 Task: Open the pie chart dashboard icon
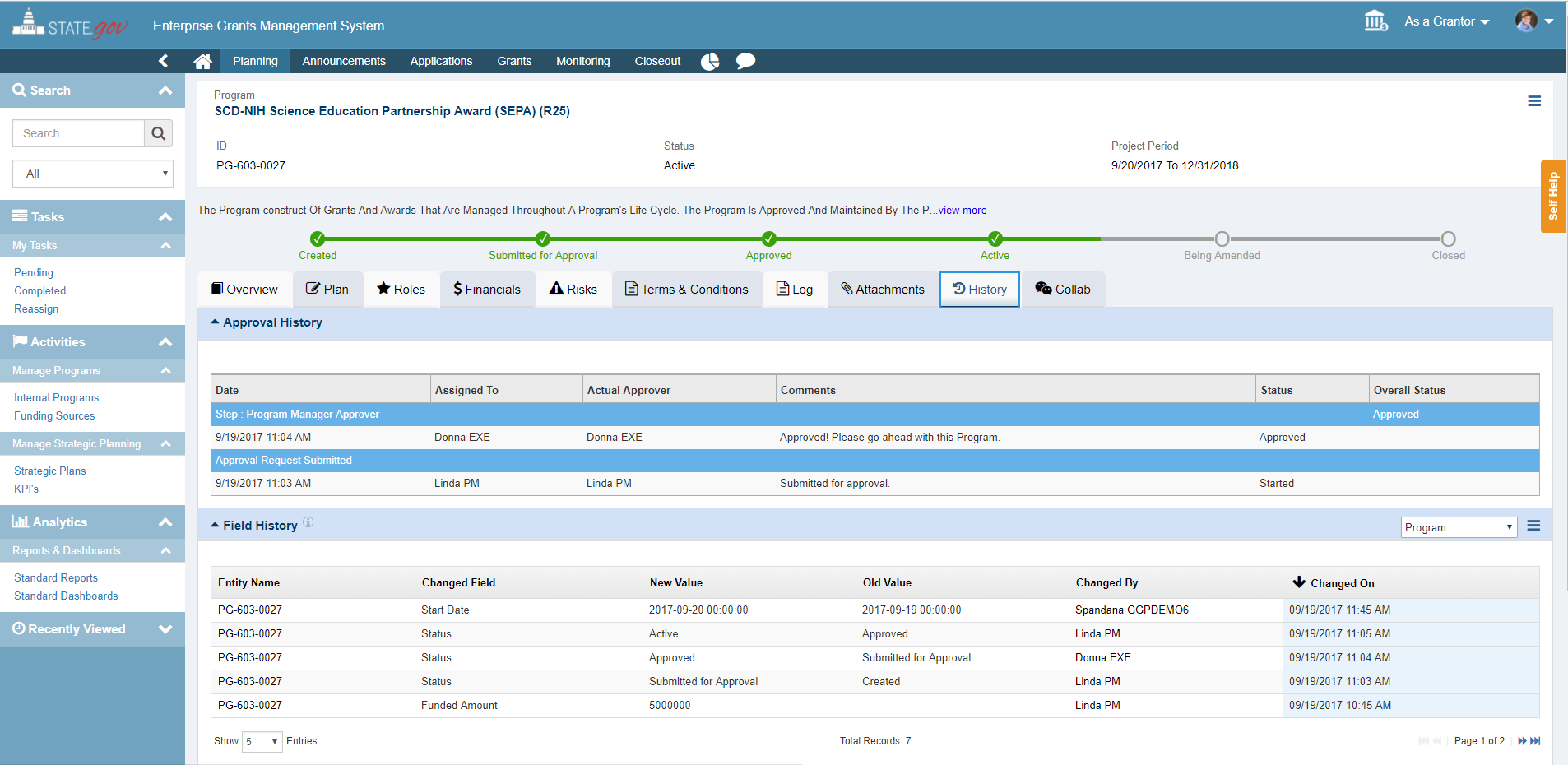click(x=710, y=61)
